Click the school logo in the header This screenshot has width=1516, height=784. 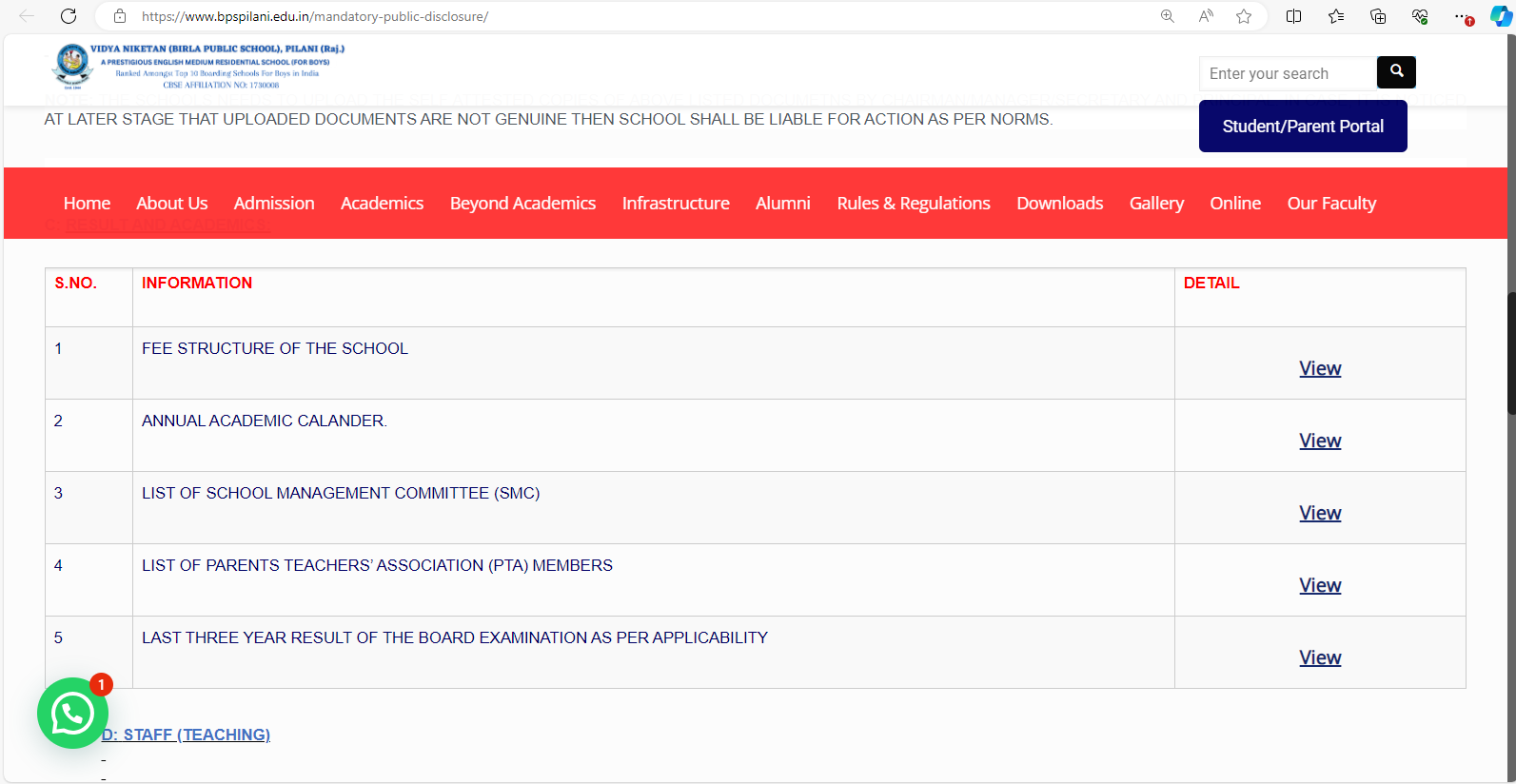coord(72,65)
